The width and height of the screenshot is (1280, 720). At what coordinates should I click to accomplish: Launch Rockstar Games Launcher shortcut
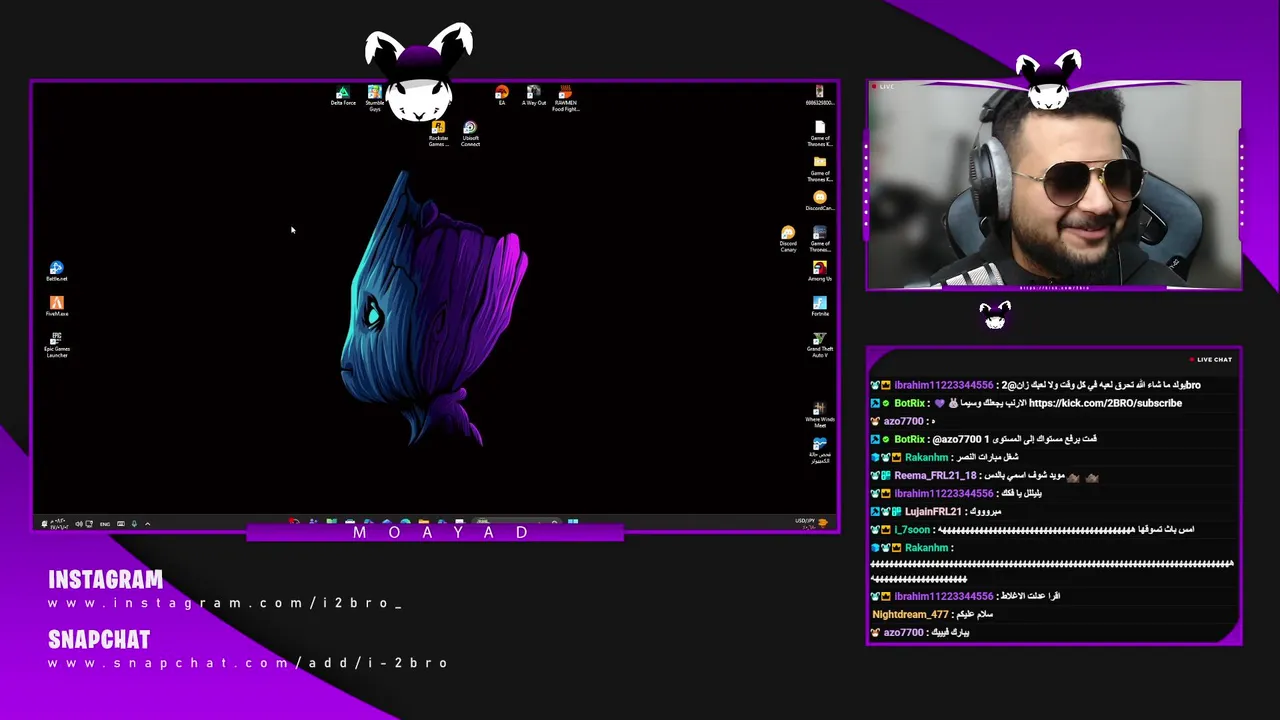coord(438,134)
